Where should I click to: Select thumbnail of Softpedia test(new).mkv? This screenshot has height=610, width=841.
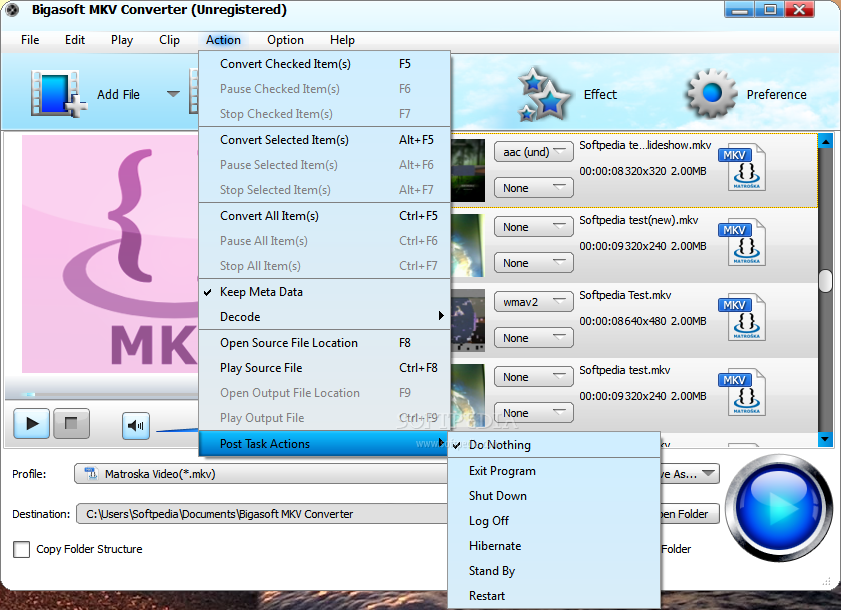pos(468,245)
